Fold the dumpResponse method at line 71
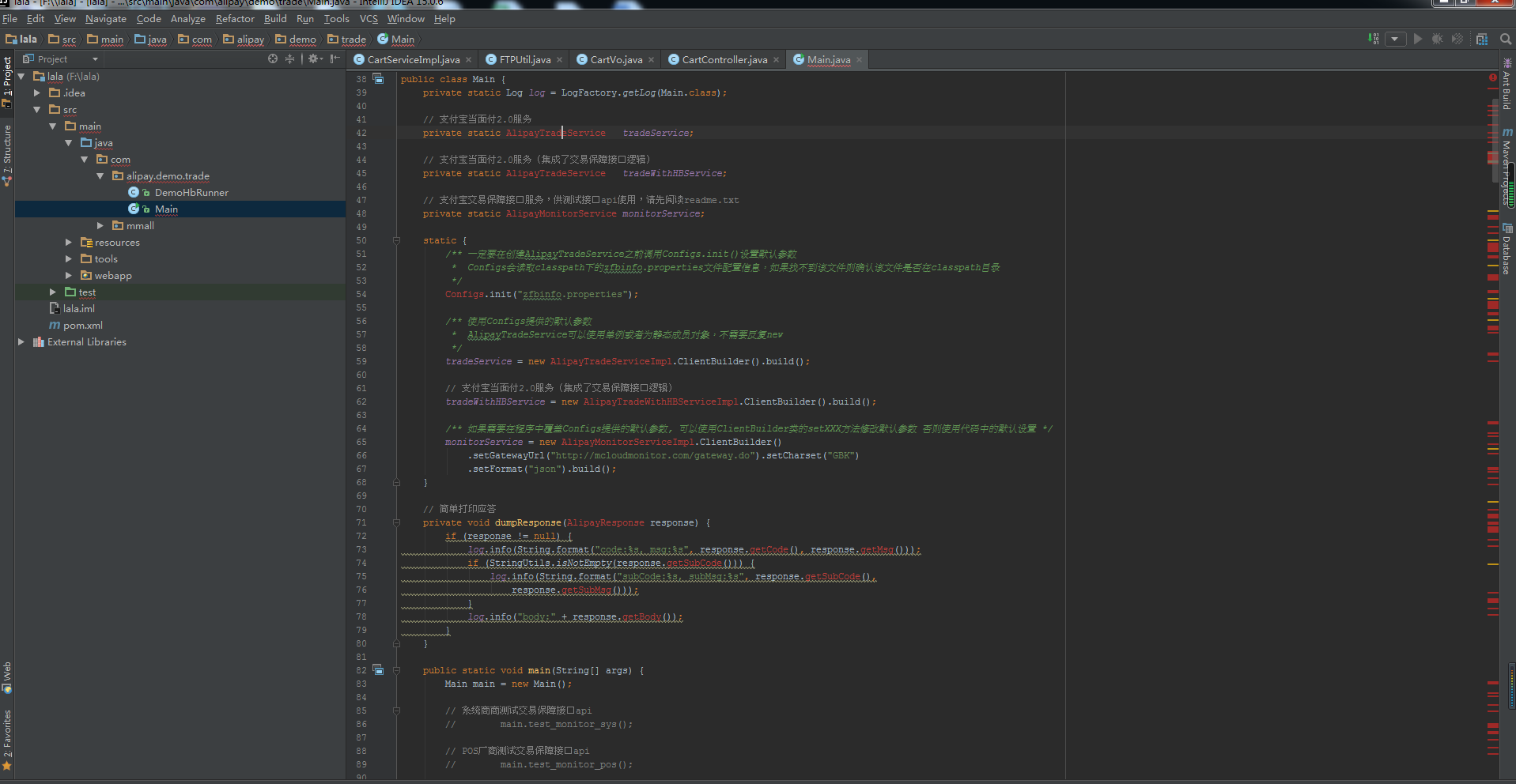Image resolution: width=1516 pixels, height=784 pixels. (397, 522)
